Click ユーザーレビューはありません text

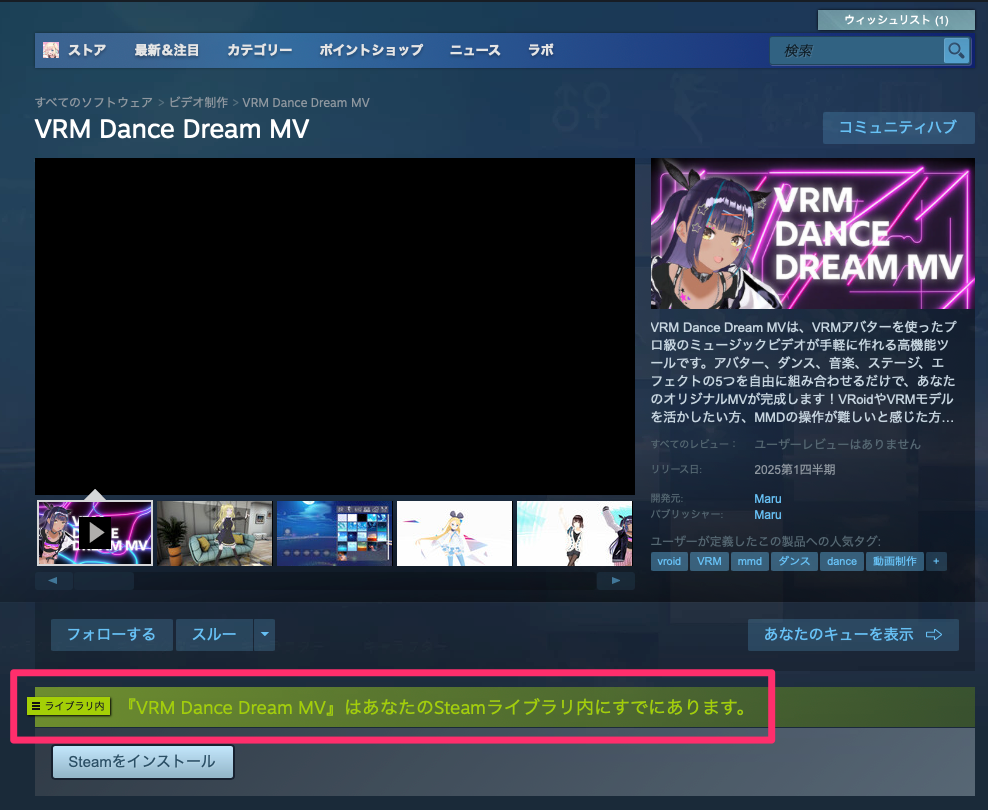tap(837, 444)
